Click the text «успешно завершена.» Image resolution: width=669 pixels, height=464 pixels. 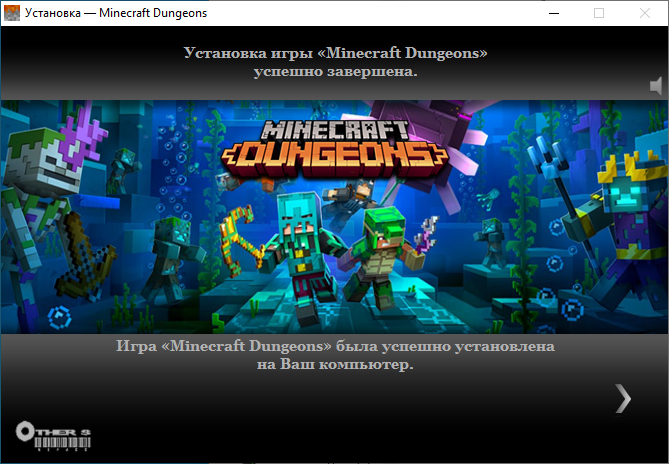click(335, 71)
